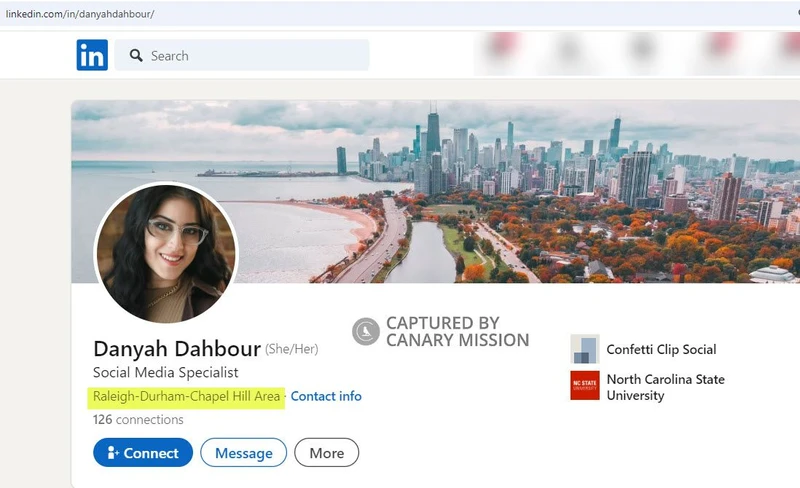This screenshot has width=800, height=488.
Task: Click the Social Media Specialist headline
Action: point(165,373)
